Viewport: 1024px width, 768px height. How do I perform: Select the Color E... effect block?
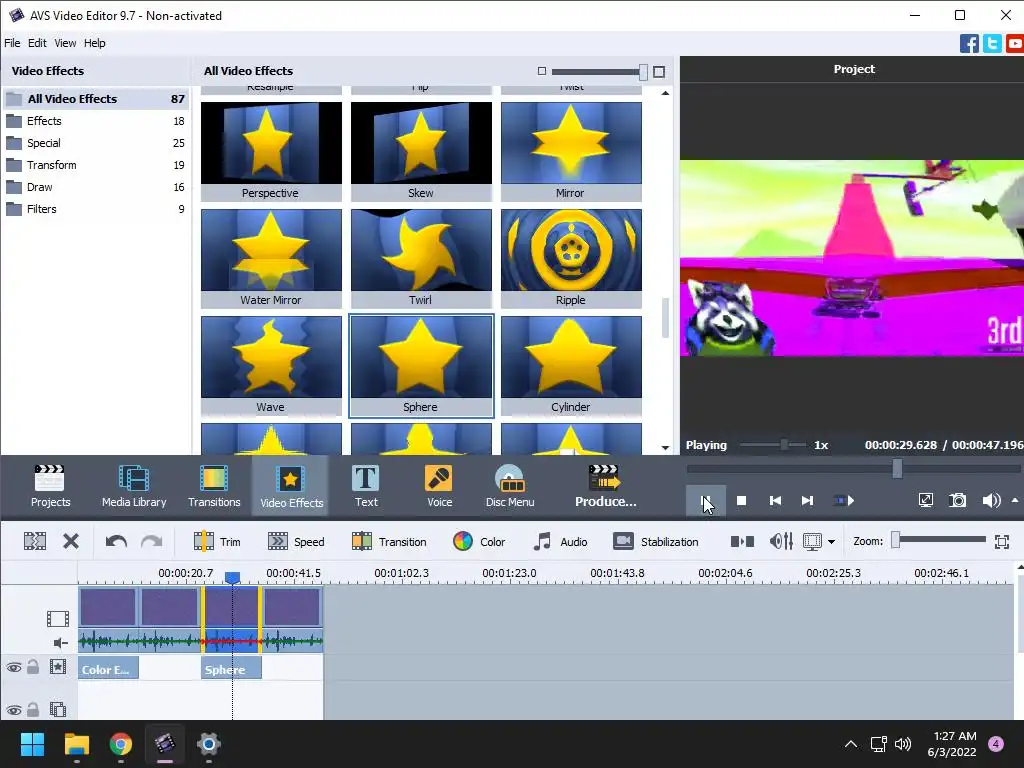108,668
